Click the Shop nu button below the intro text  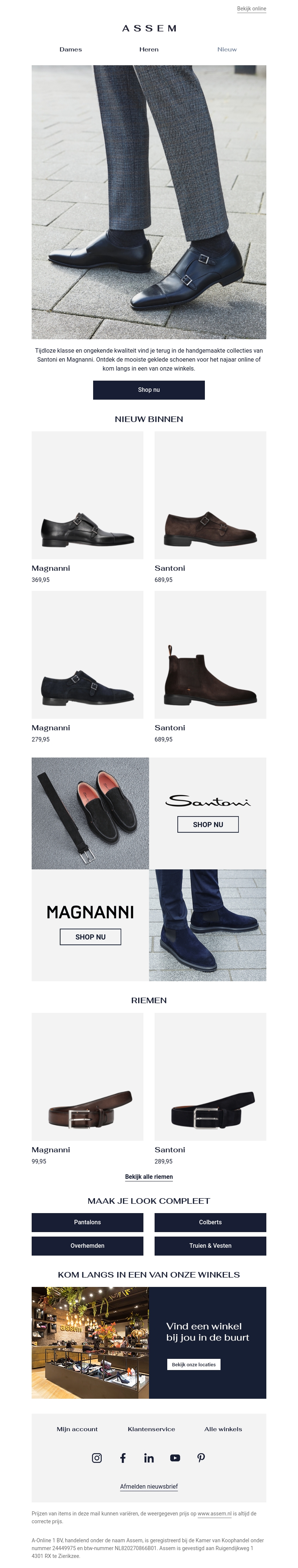click(x=149, y=390)
